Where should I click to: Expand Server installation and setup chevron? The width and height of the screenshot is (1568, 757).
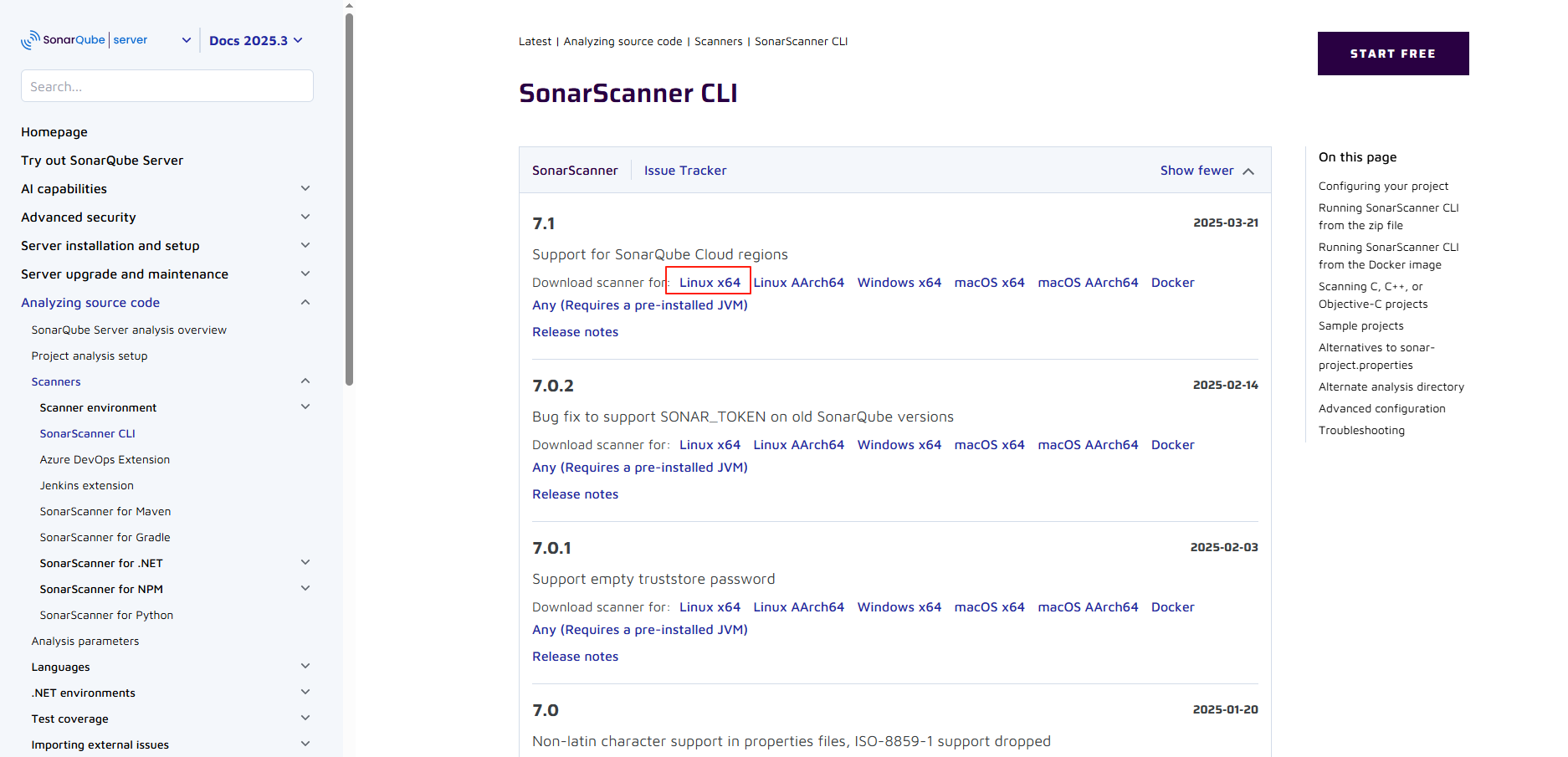[x=305, y=246]
